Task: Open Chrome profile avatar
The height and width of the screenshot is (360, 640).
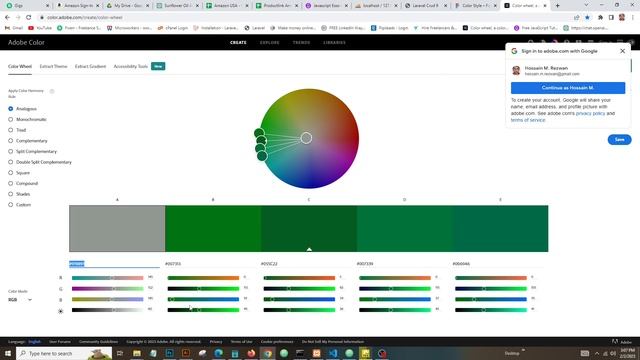Action: (622, 18)
